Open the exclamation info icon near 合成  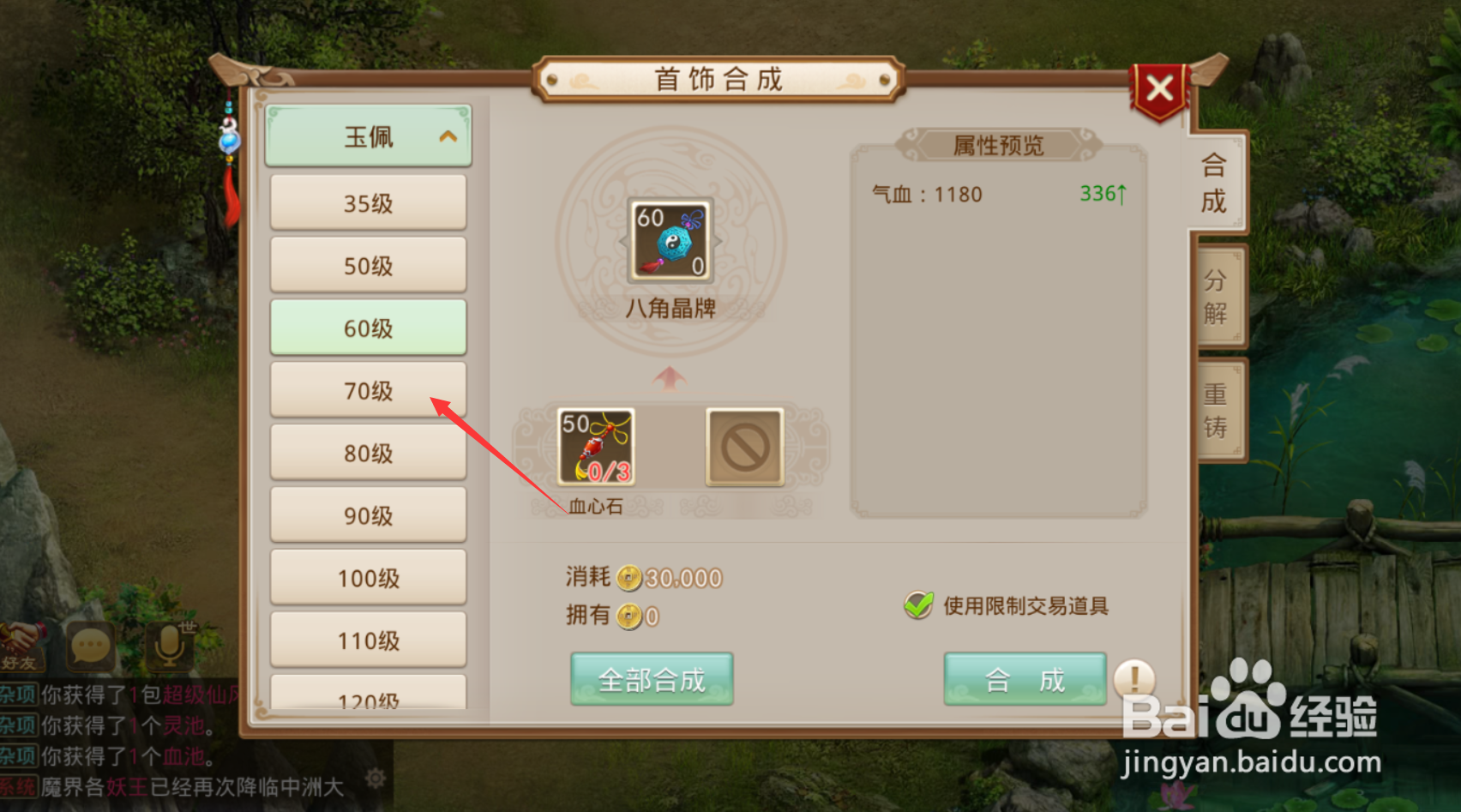tap(1134, 679)
